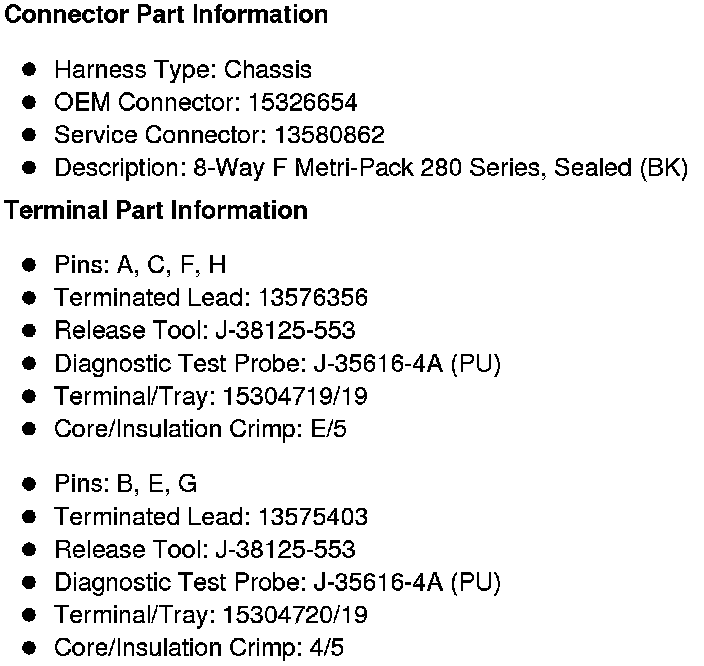704x666 pixels.
Task: Select Terminated Lead number 13575403
Action: (313, 517)
